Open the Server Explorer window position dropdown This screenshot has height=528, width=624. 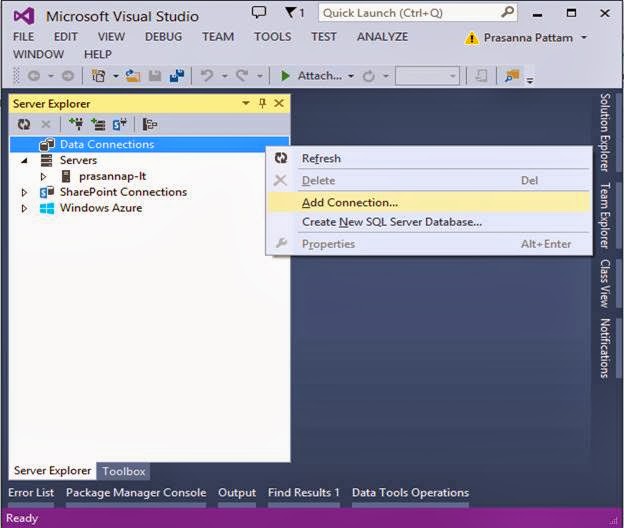pyautogui.click(x=246, y=103)
